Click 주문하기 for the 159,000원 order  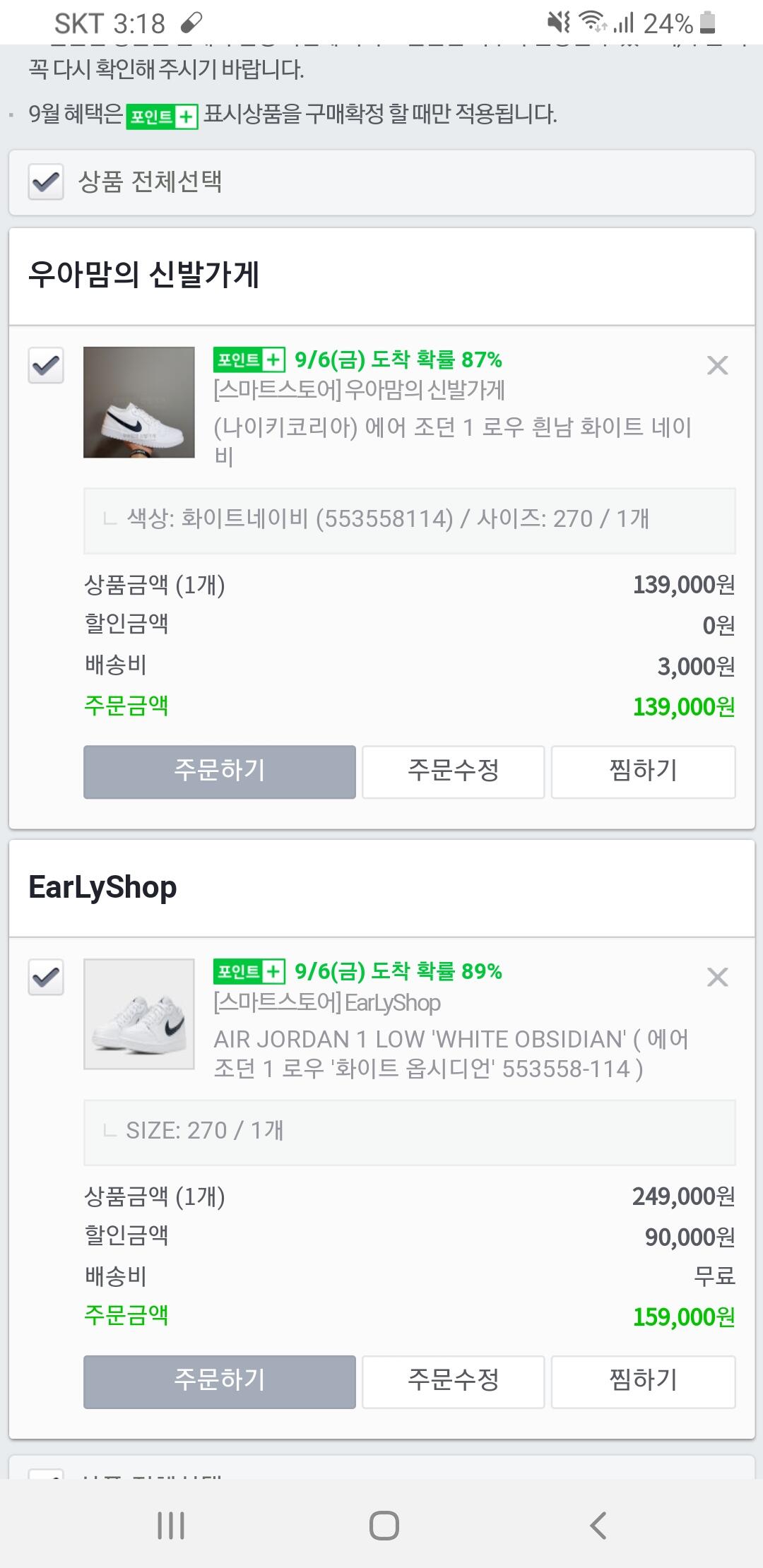(x=219, y=1382)
